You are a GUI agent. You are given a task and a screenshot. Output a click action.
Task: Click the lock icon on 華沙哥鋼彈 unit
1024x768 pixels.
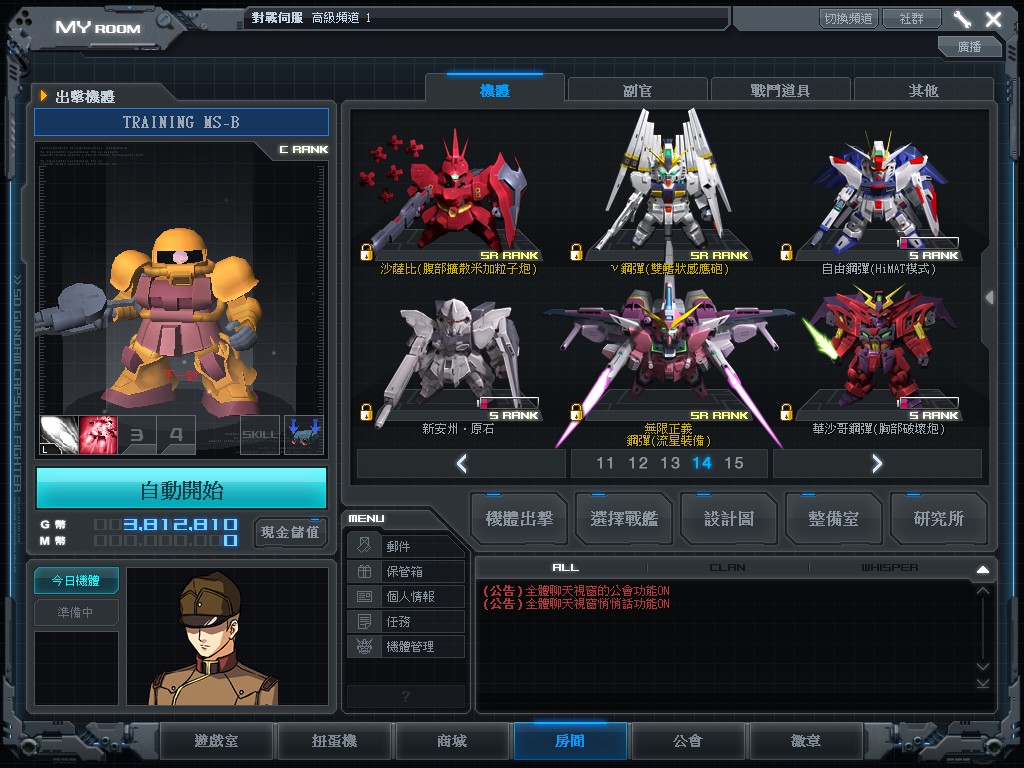(x=786, y=411)
